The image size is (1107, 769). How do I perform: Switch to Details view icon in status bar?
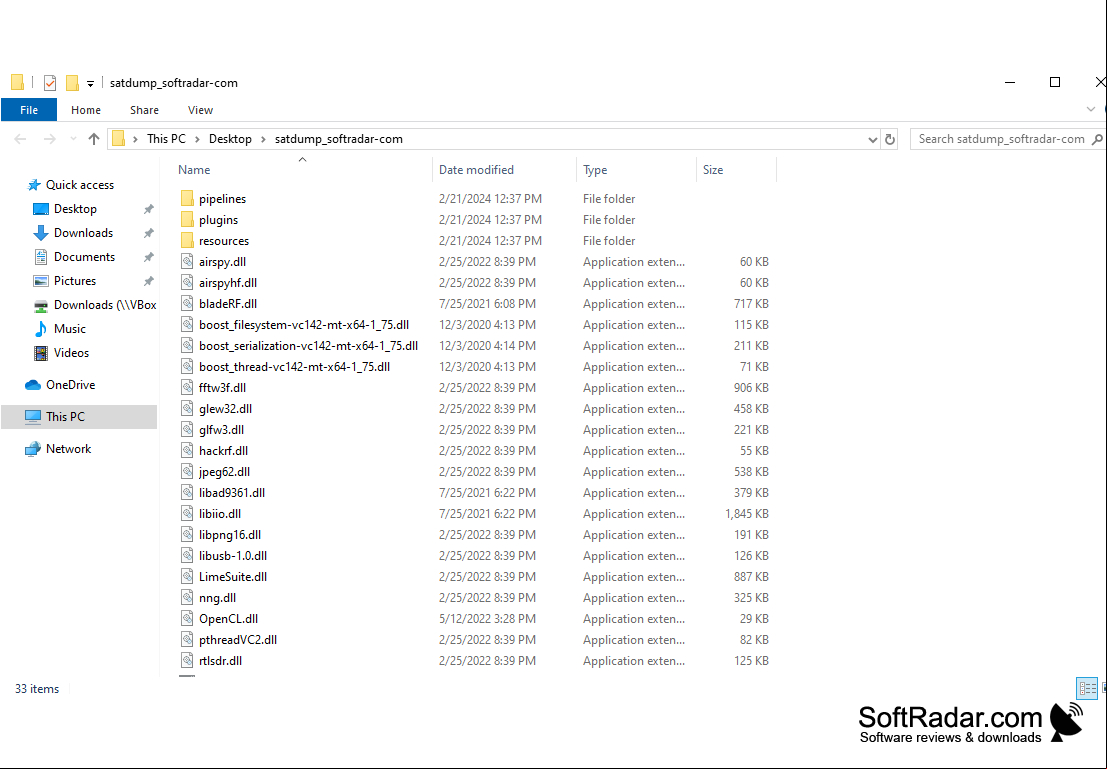[x=1087, y=688]
